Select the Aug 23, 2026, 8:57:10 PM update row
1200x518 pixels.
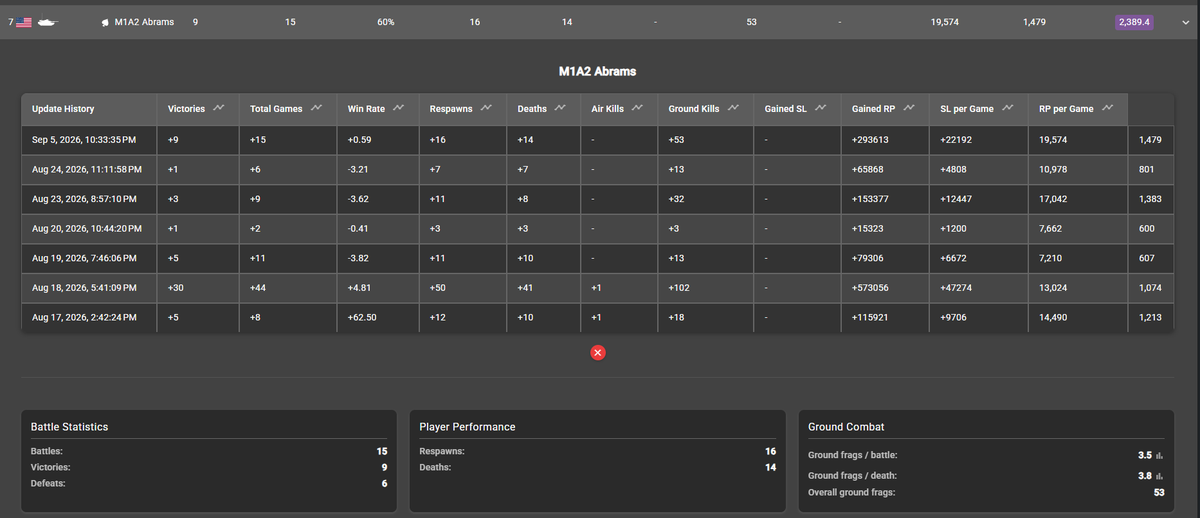pyautogui.click(x=597, y=200)
